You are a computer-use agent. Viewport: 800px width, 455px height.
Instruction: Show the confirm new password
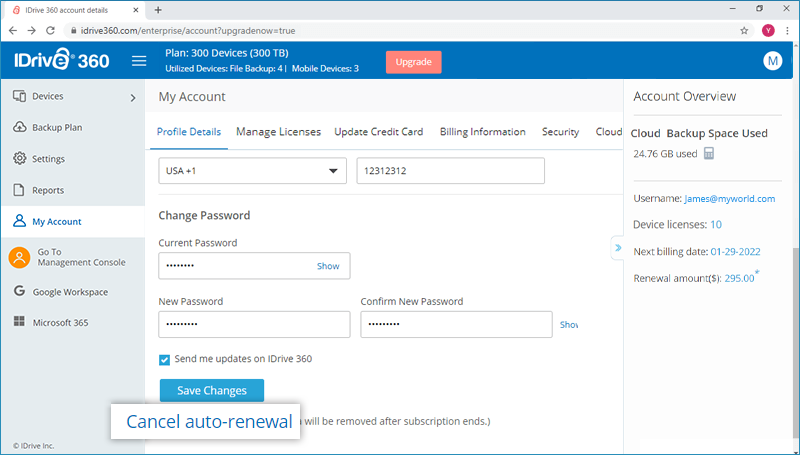pyautogui.click(x=569, y=324)
